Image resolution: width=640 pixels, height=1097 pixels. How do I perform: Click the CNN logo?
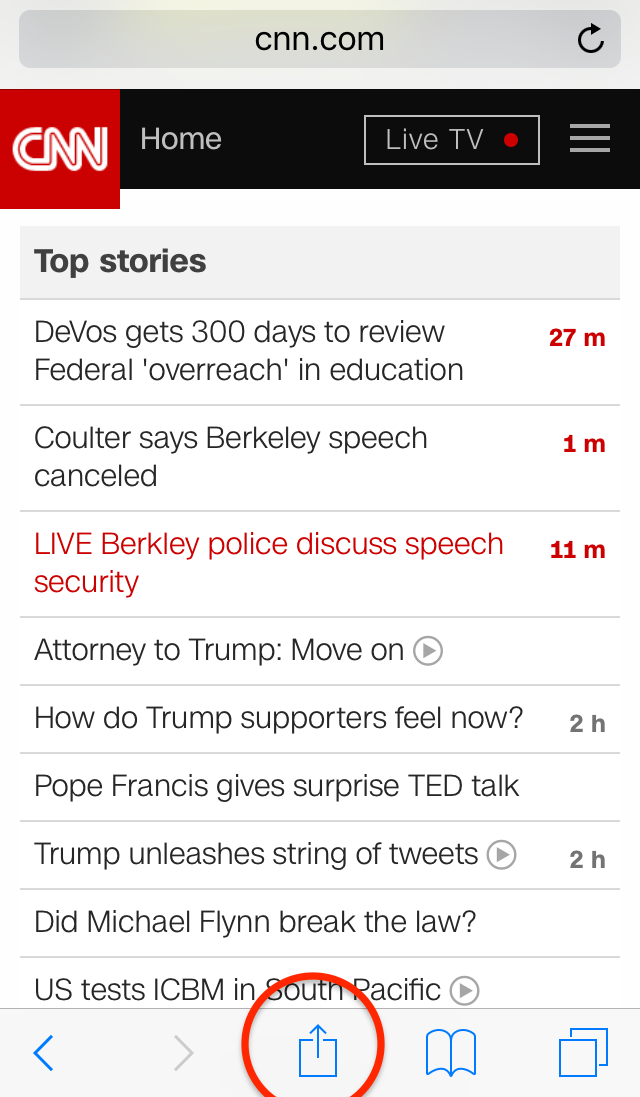[x=60, y=148]
